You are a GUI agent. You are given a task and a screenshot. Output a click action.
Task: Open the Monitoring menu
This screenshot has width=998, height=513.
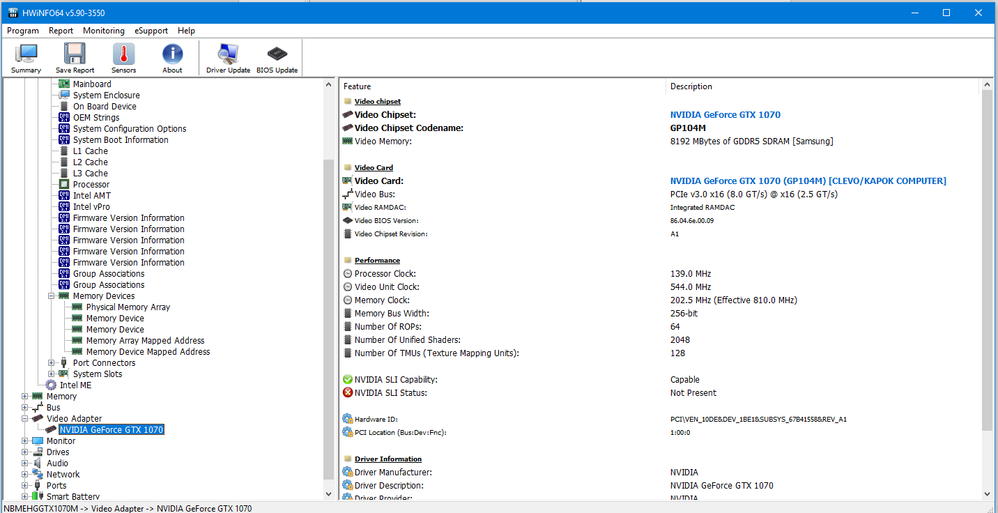pos(103,31)
